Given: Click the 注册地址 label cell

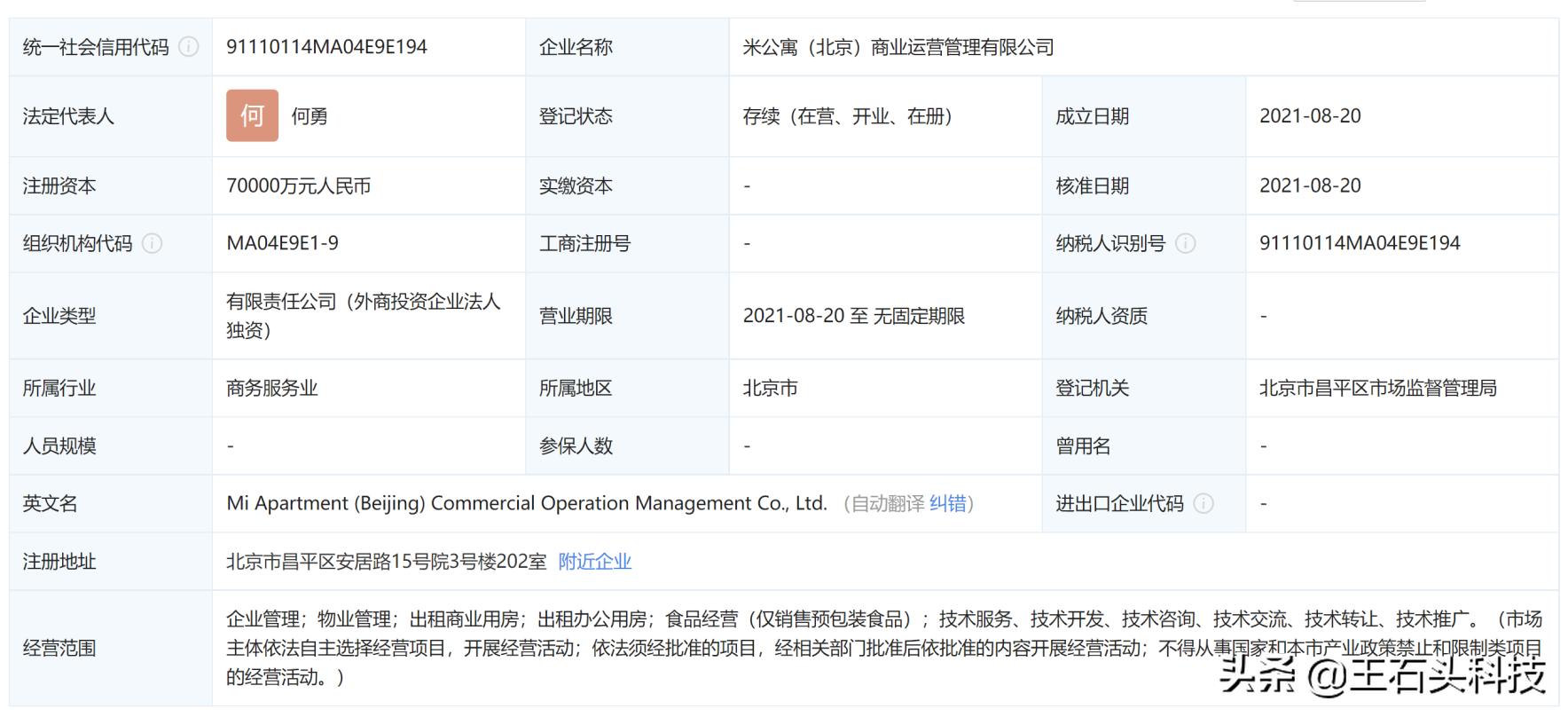Looking at the screenshot, I should pos(111,562).
